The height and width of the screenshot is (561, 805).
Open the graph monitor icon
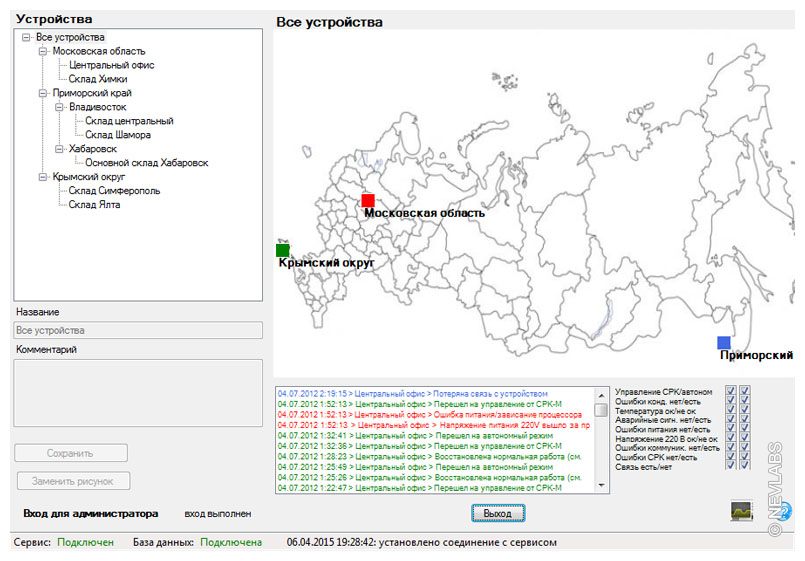tap(742, 511)
